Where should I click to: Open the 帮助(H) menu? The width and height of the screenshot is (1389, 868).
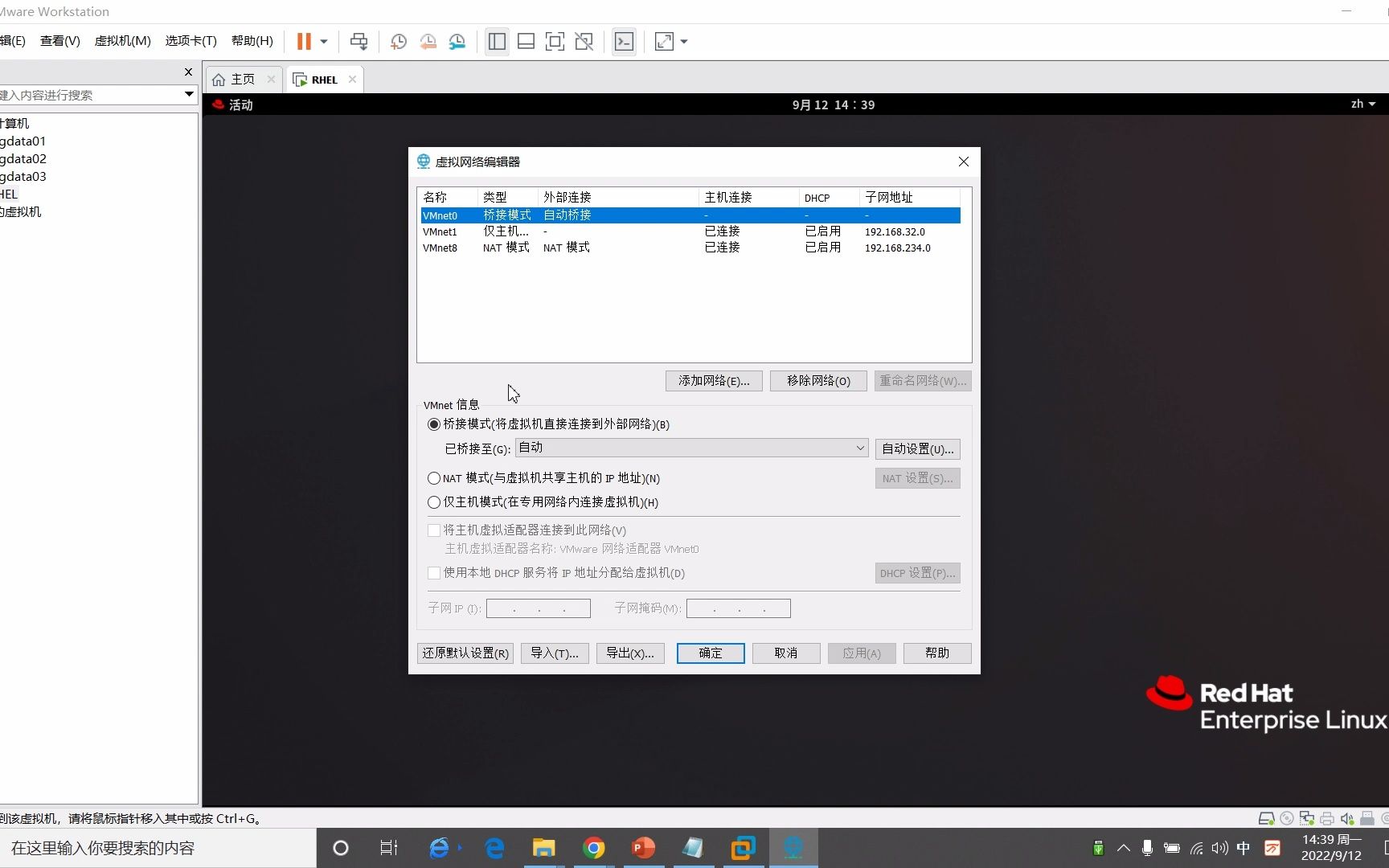pyautogui.click(x=252, y=41)
